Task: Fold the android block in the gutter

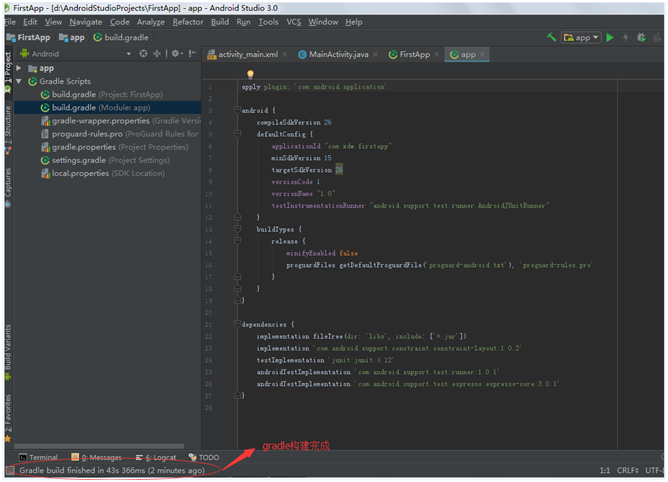Action: tap(239, 109)
